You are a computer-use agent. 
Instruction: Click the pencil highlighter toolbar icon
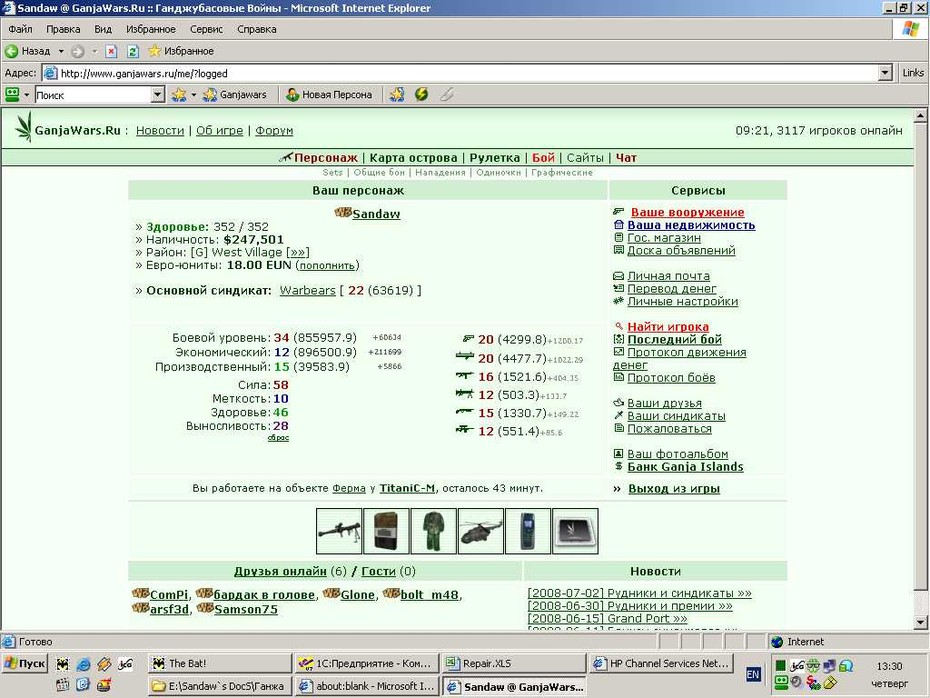[447, 94]
